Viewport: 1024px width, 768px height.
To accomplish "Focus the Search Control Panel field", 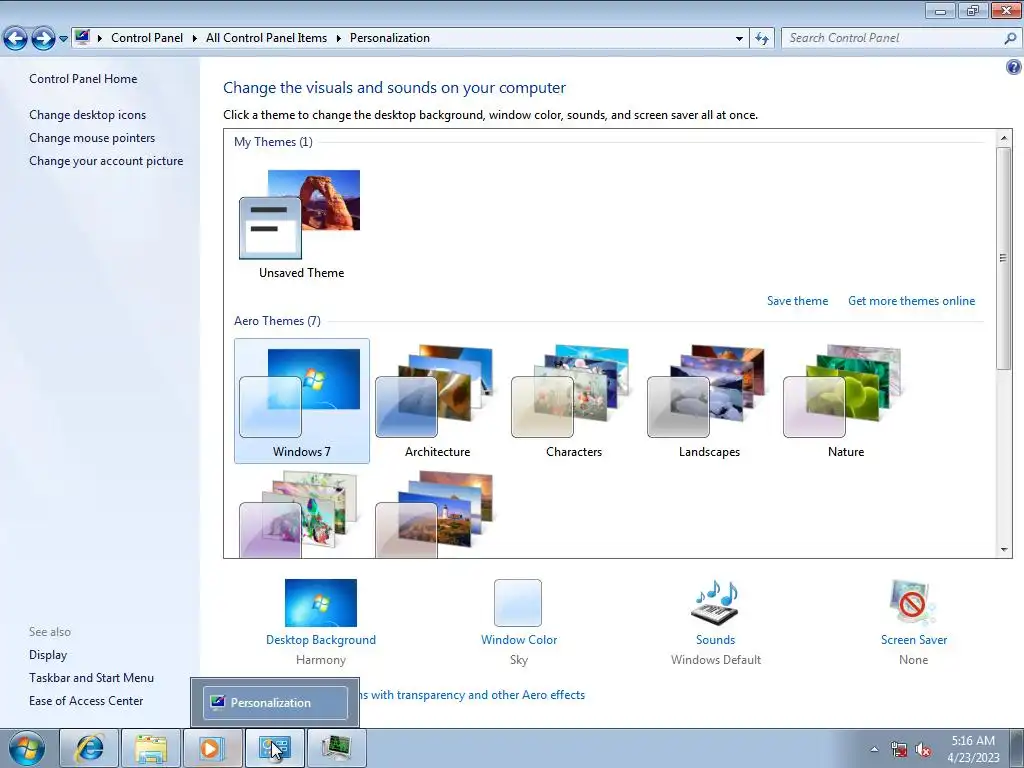I will coord(891,38).
